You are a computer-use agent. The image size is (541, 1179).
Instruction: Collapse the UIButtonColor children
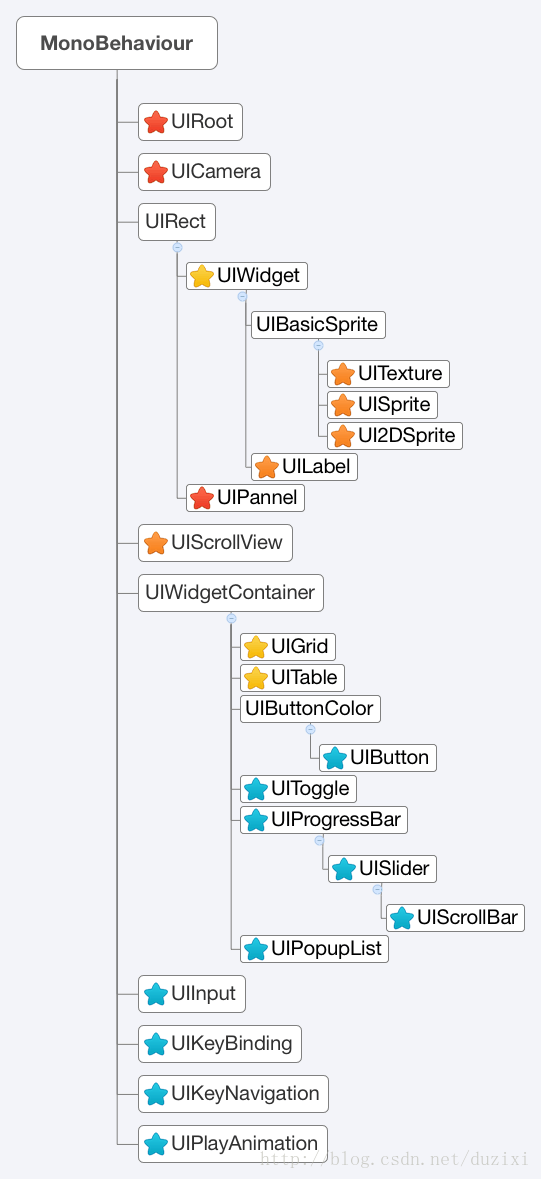coord(310,729)
